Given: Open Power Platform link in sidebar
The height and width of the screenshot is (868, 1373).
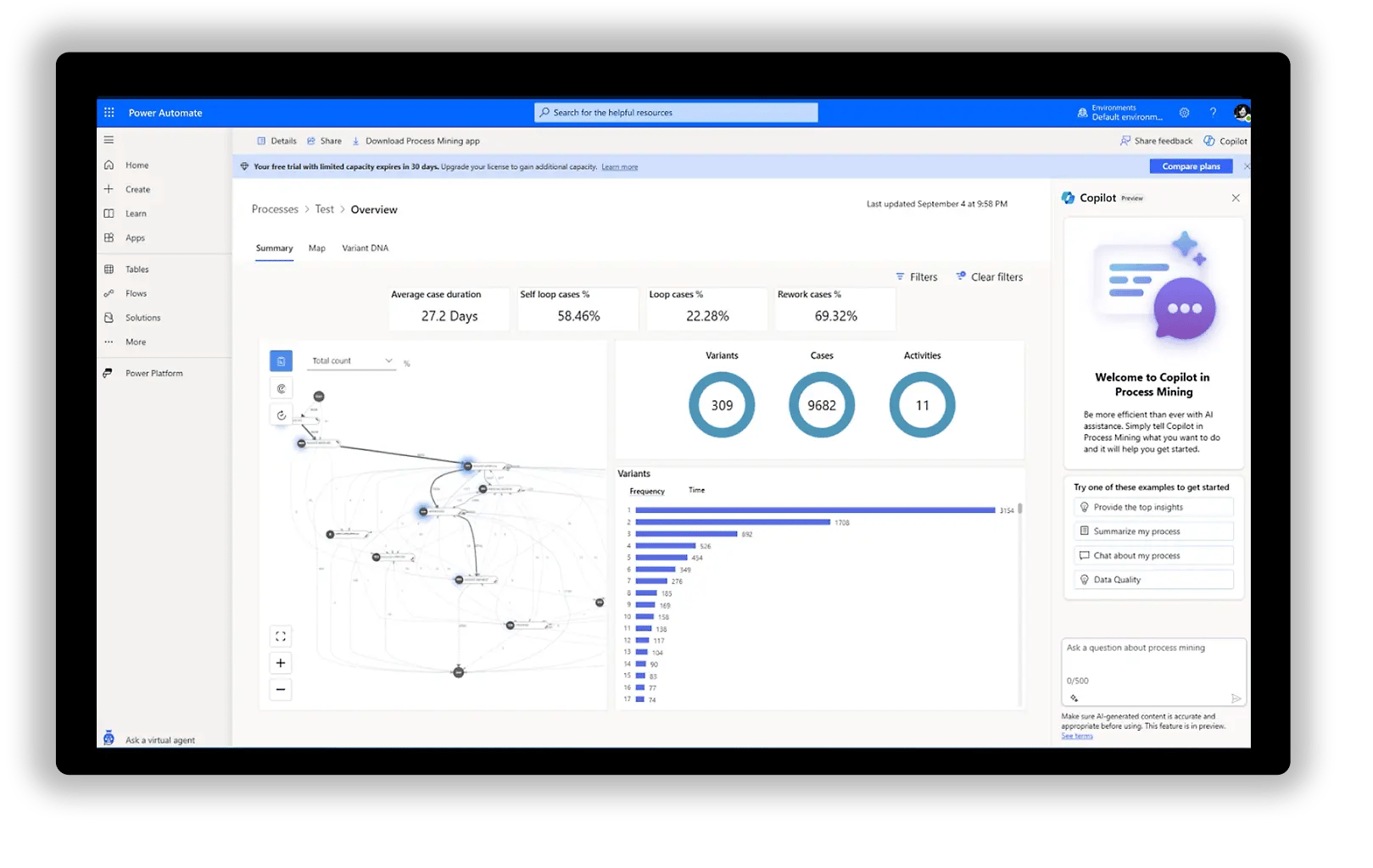Looking at the screenshot, I should pyautogui.click(x=153, y=374).
